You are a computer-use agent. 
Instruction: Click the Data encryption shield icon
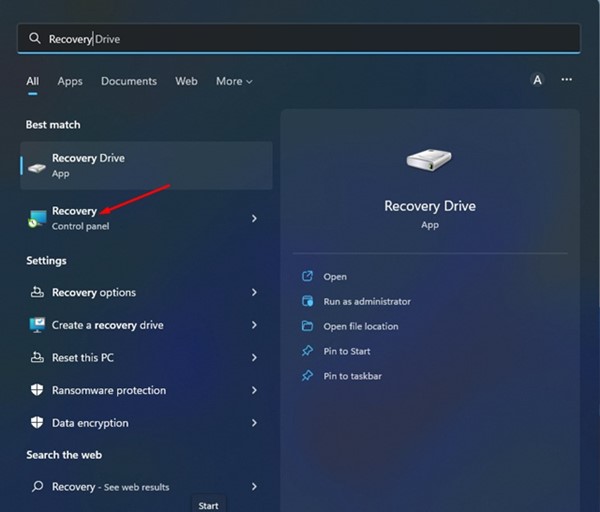pos(37,423)
